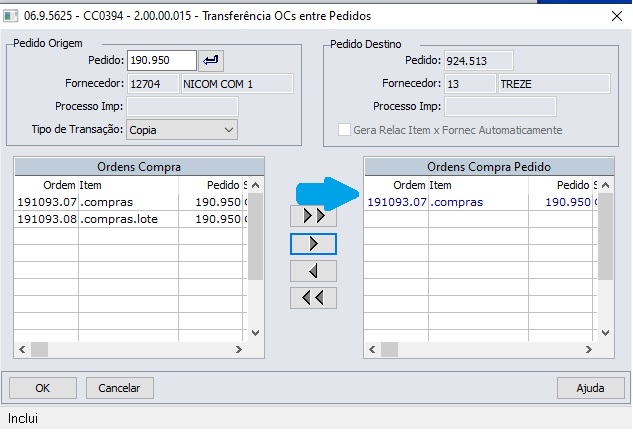Click horizontal scrollbar thumb of Ordens Compra list
633x433 pixels.
point(40,349)
